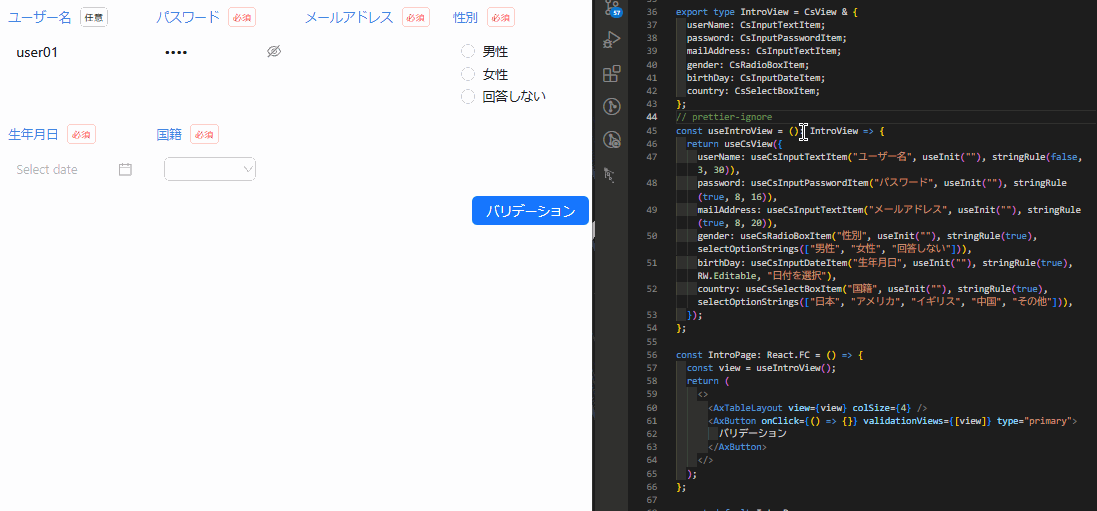Click 'useCsInputPasswordItem' call on line 48
Image resolution: width=1097 pixels, height=511 pixels.
[x=807, y=183]
